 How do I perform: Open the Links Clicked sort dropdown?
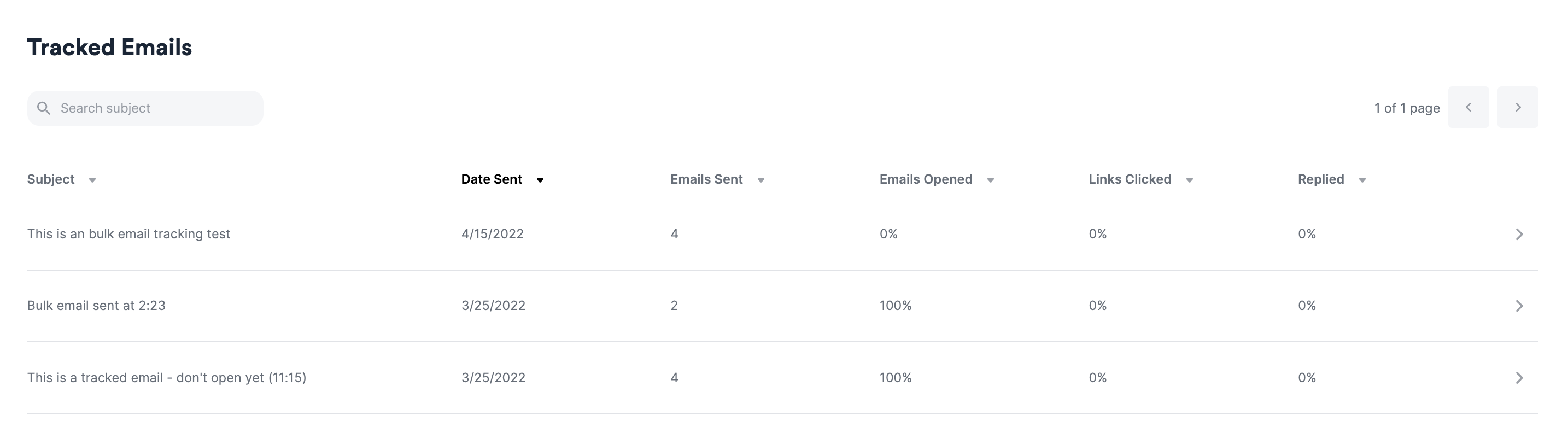(x=1191, y=180)
